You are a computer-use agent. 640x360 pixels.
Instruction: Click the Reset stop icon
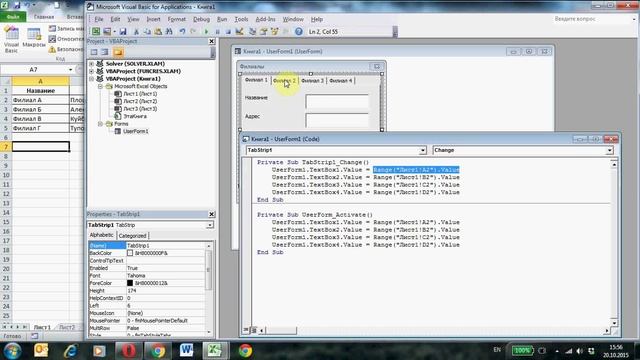coord(228,31)
